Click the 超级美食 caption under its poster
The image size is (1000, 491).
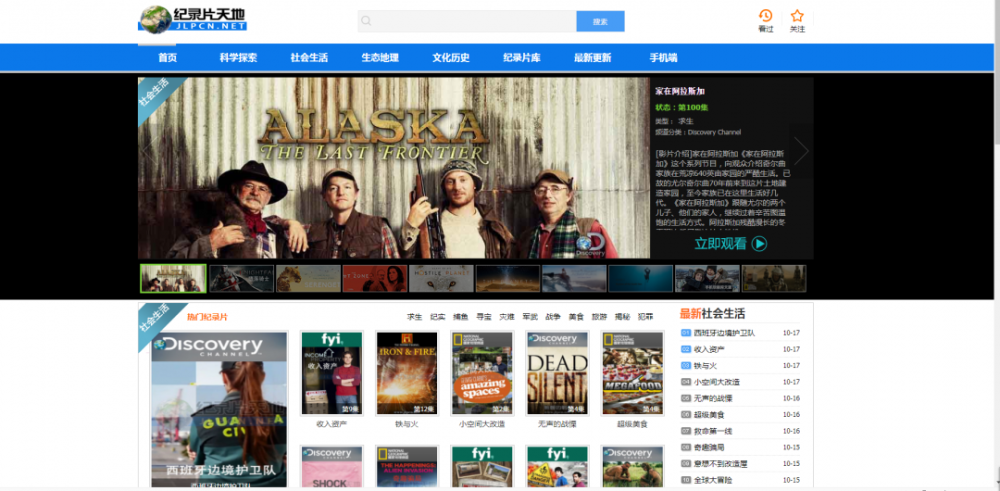coord(632,424)
